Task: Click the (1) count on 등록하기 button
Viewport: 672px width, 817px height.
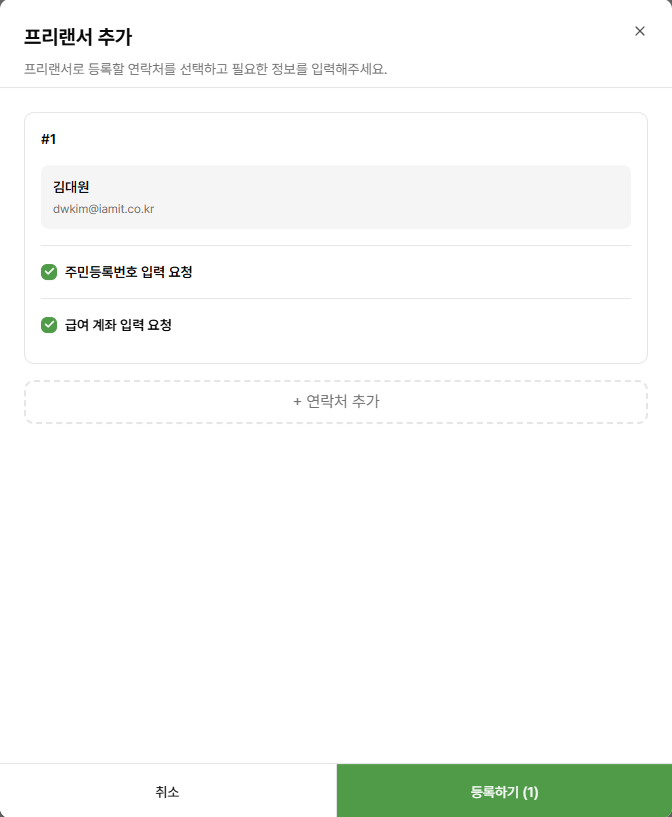Action: coord(530,792)
